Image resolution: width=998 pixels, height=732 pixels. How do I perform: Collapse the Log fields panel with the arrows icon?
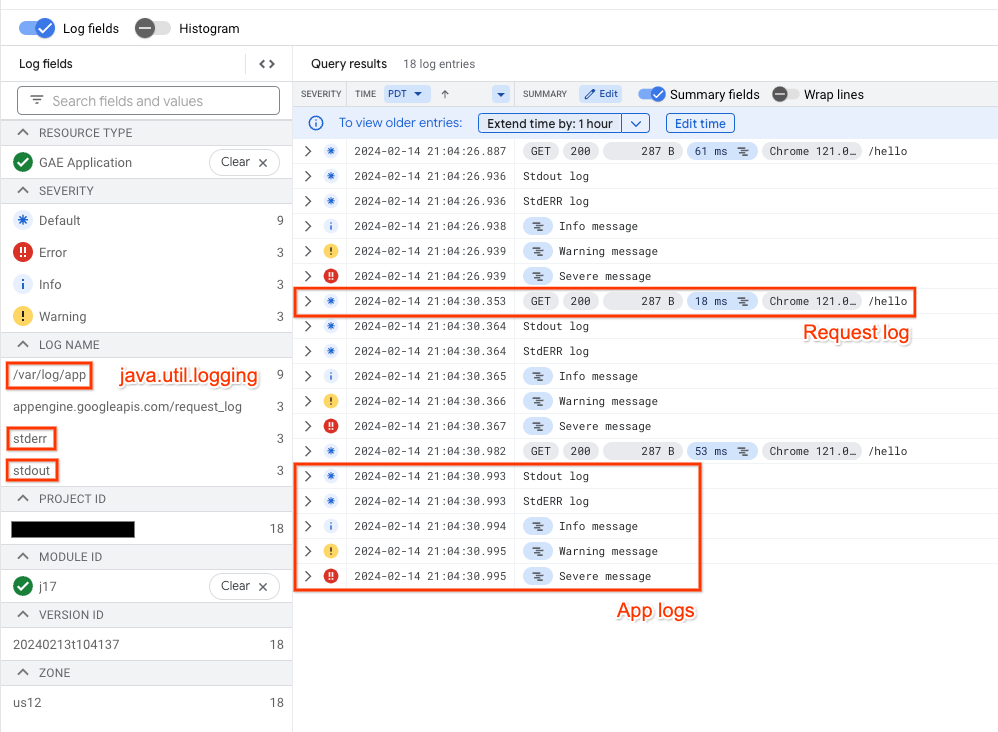tap(266, 63)
